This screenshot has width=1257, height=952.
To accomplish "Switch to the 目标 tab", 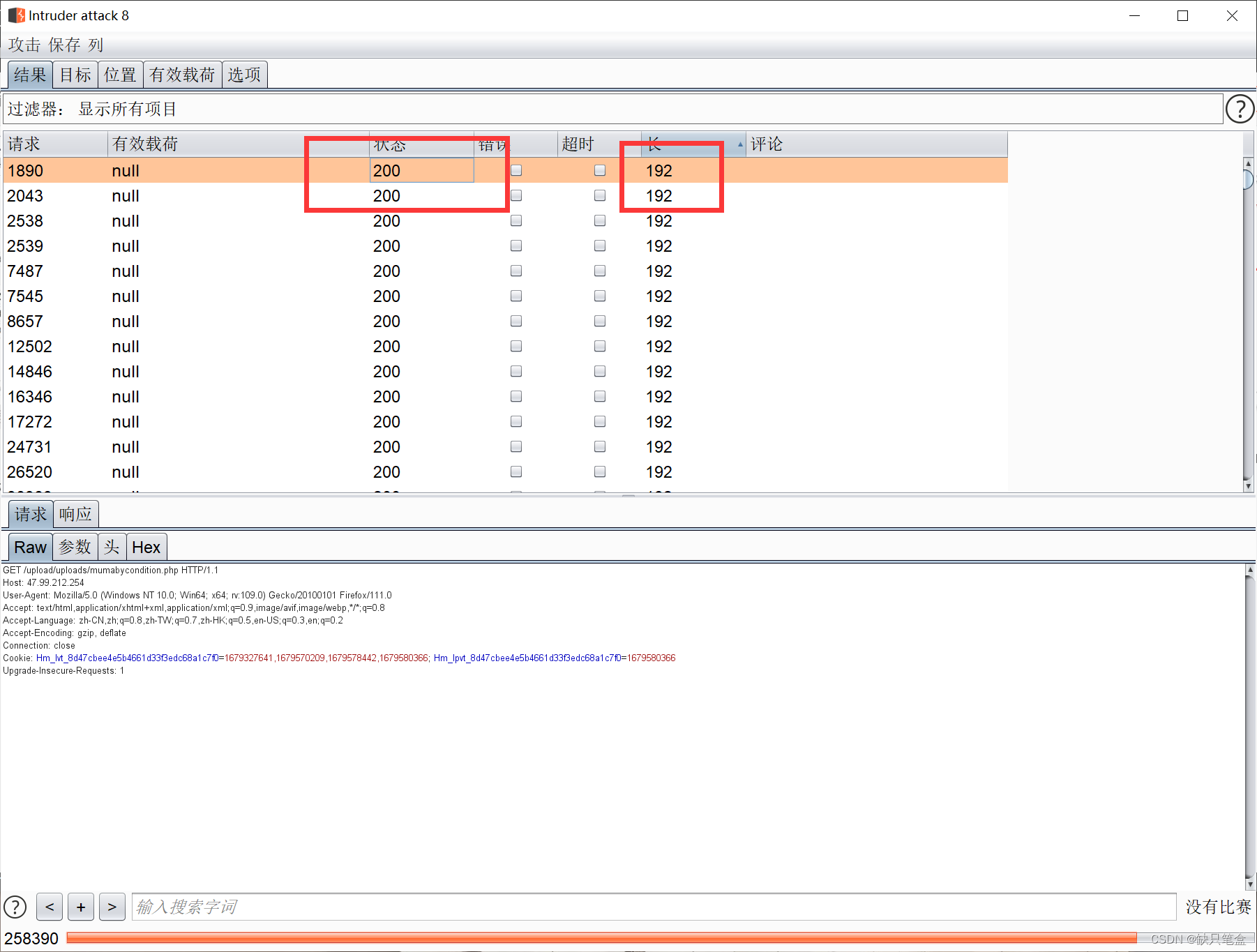I will [75, 75].
